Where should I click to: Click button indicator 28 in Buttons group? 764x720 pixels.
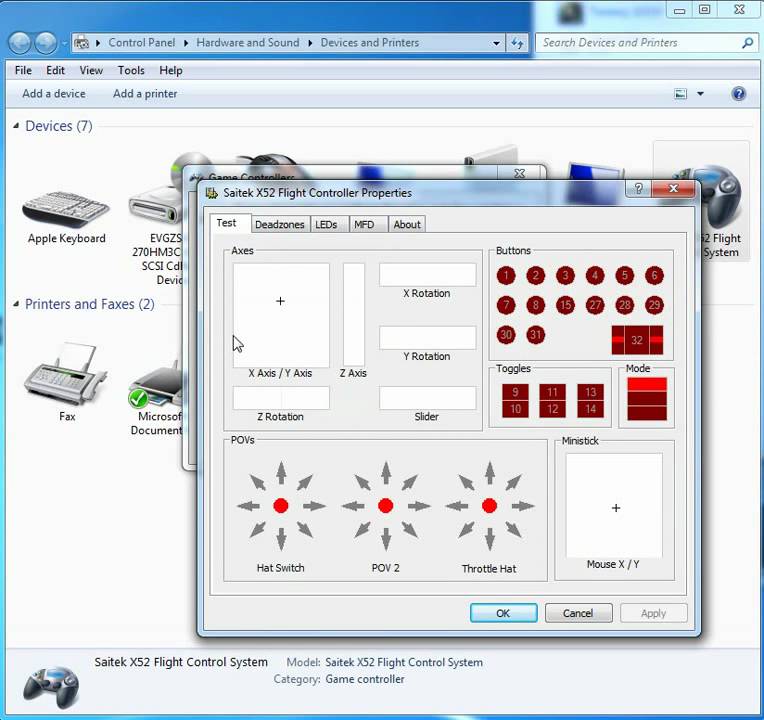(625, 305)
